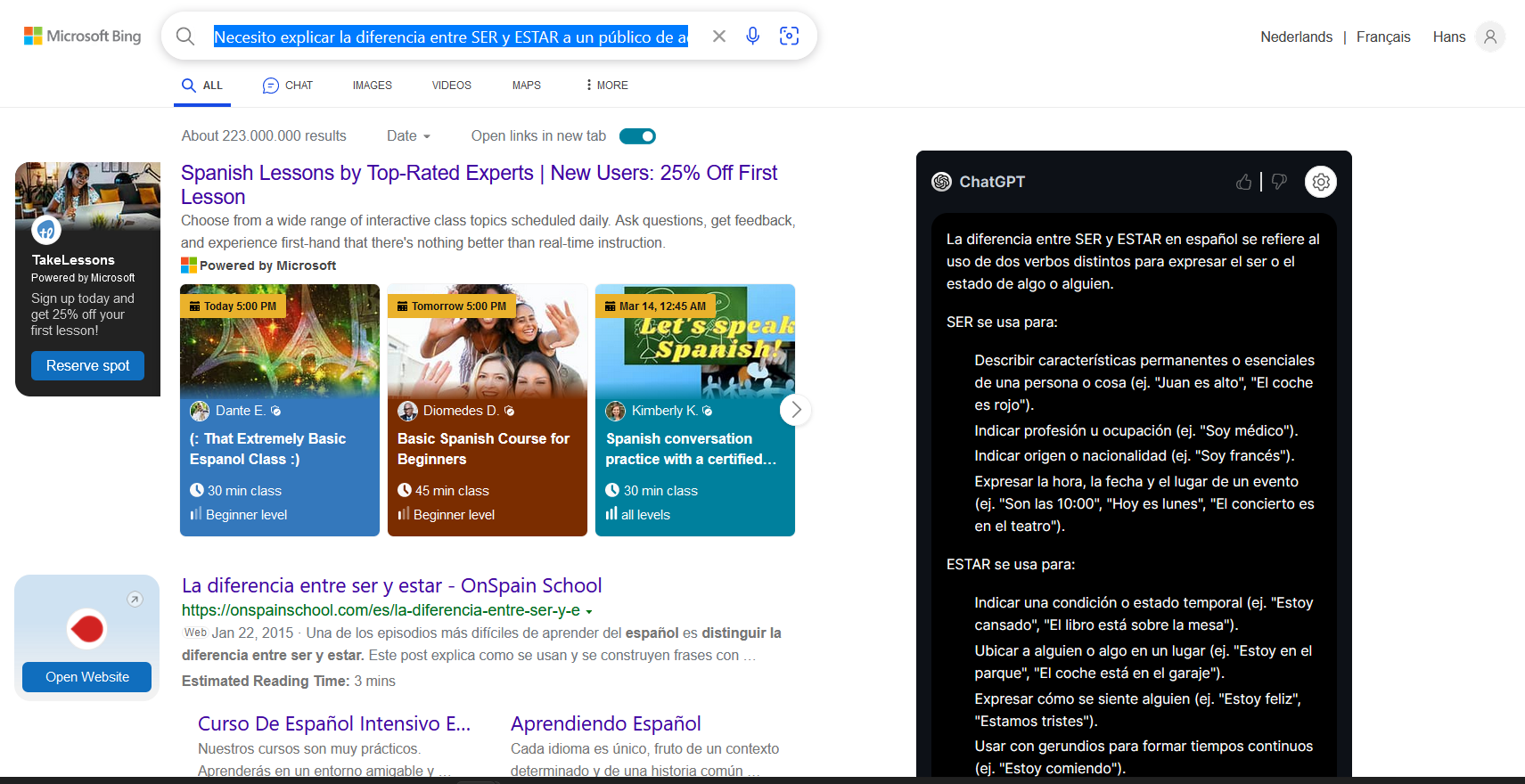
Task: Expand the Date filter dropdown
Action: (408, 136)
